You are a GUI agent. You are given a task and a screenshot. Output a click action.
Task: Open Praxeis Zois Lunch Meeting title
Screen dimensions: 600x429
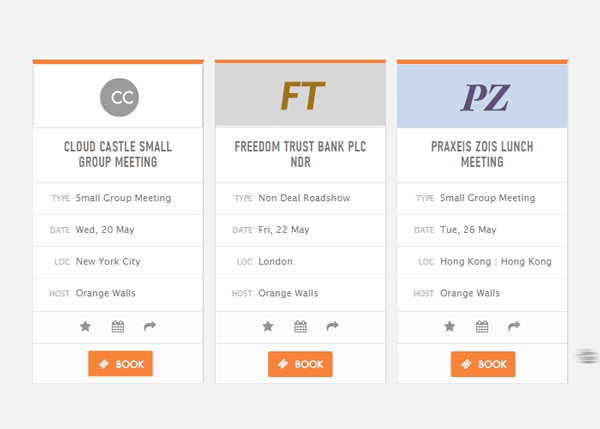click(482, 154)
